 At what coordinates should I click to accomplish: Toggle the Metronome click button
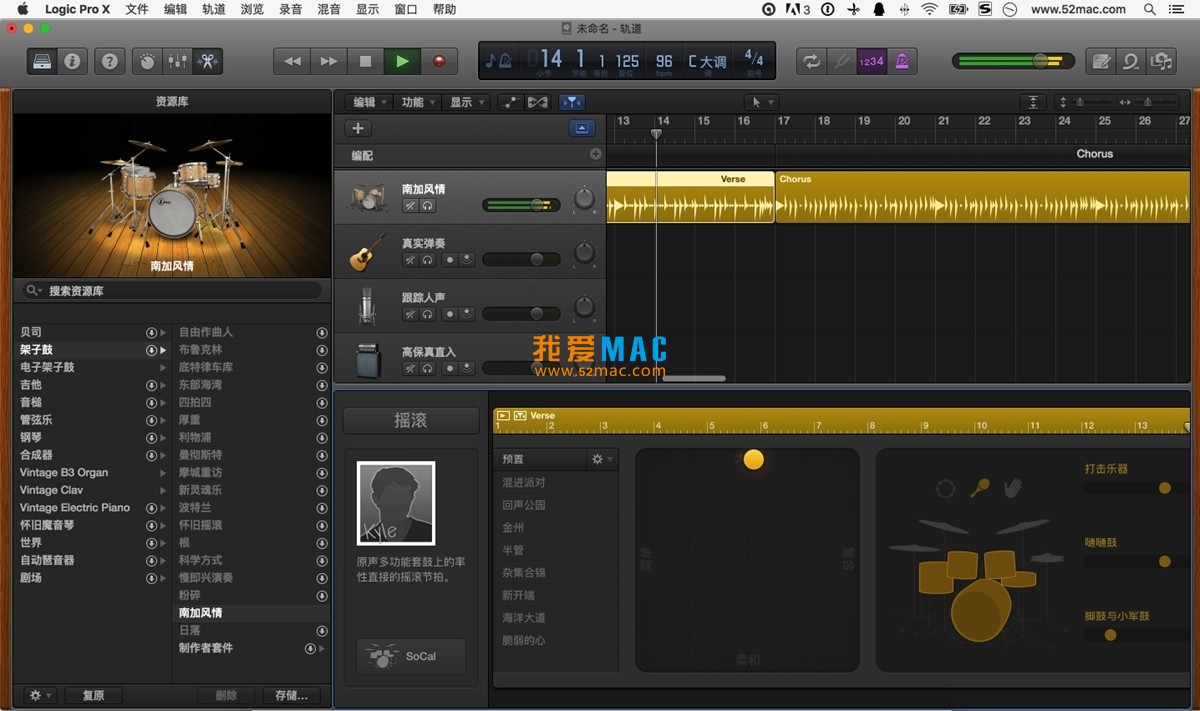pos(902,61)
